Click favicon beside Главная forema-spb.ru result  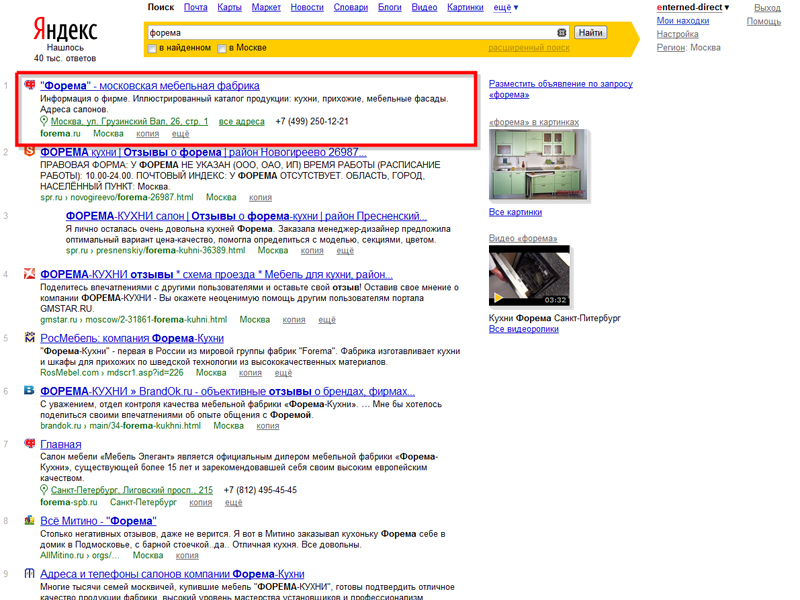click(30, 443)
